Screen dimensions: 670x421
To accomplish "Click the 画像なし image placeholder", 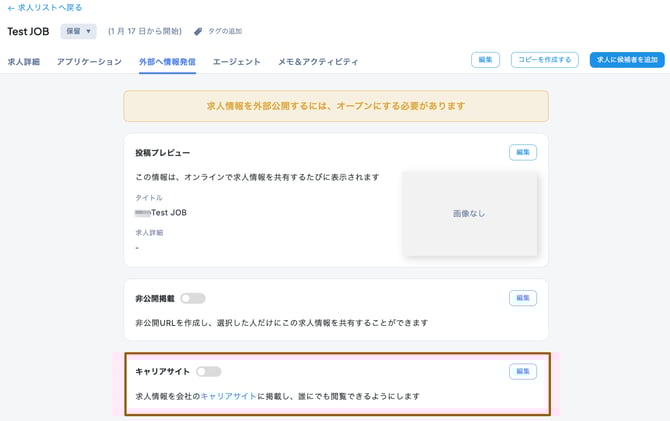I will tap(469, 213).
